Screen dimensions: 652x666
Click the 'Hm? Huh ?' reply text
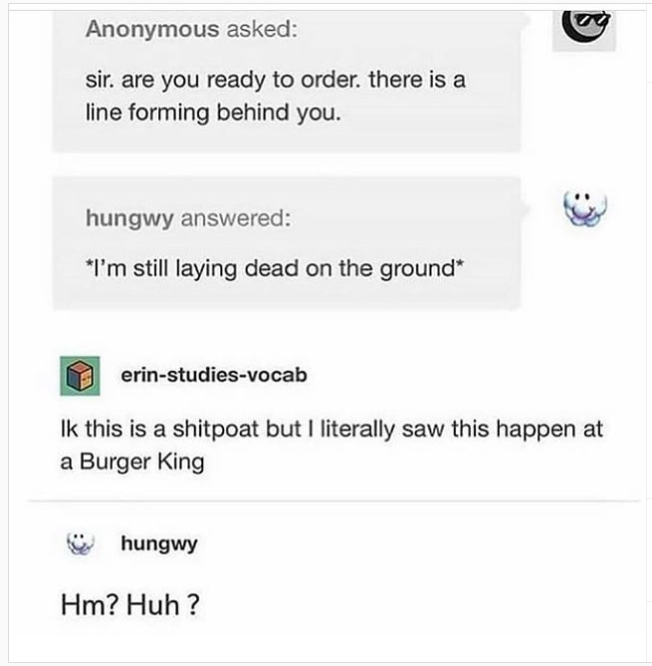(x=130, y=604)
